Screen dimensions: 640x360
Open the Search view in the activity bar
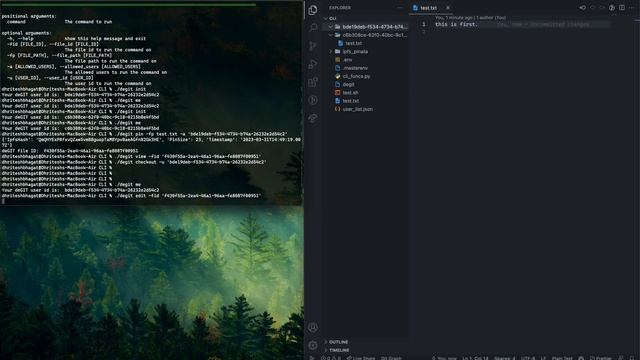click(313, 27)
